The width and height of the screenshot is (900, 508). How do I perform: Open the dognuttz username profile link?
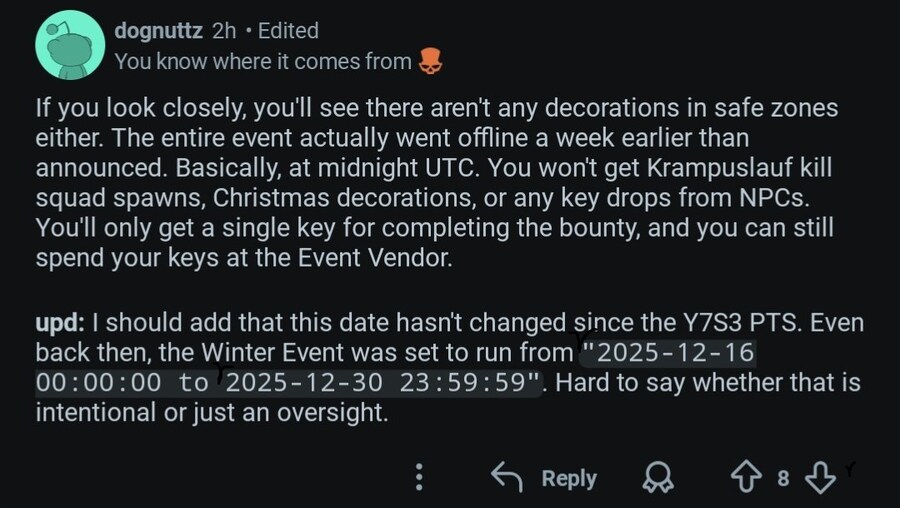coord(160,31)
